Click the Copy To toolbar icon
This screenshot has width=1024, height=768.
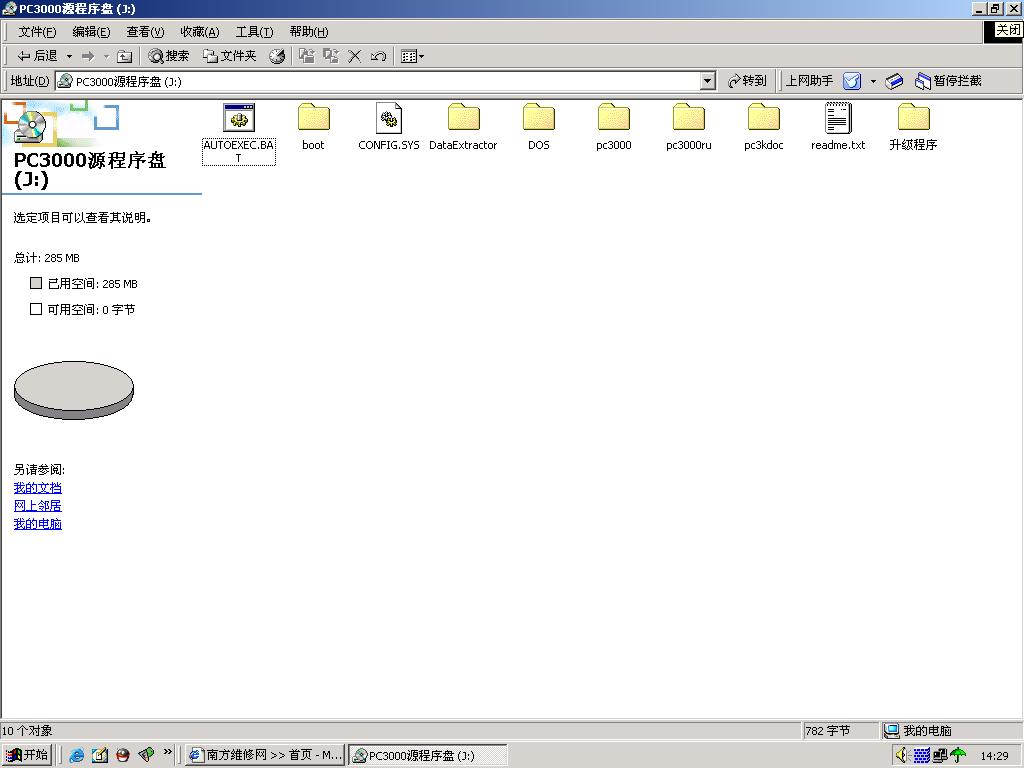coord(330,56)
